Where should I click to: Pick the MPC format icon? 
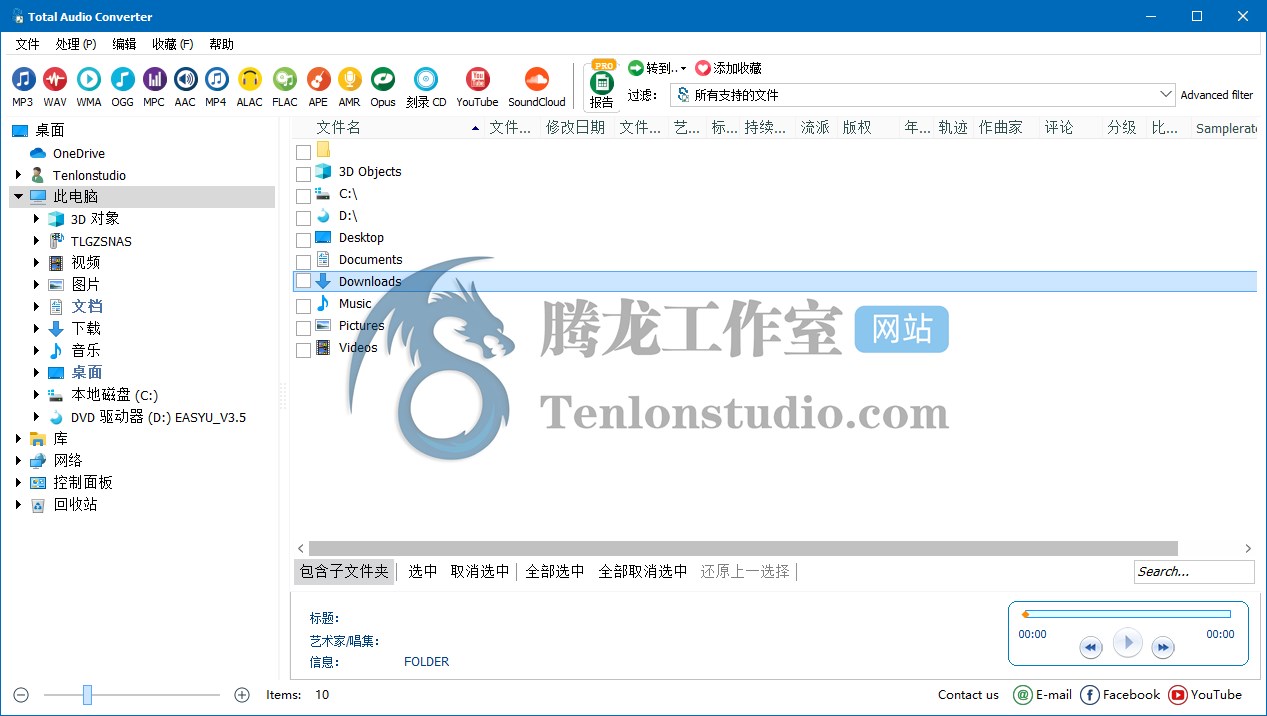click(154, 79)
